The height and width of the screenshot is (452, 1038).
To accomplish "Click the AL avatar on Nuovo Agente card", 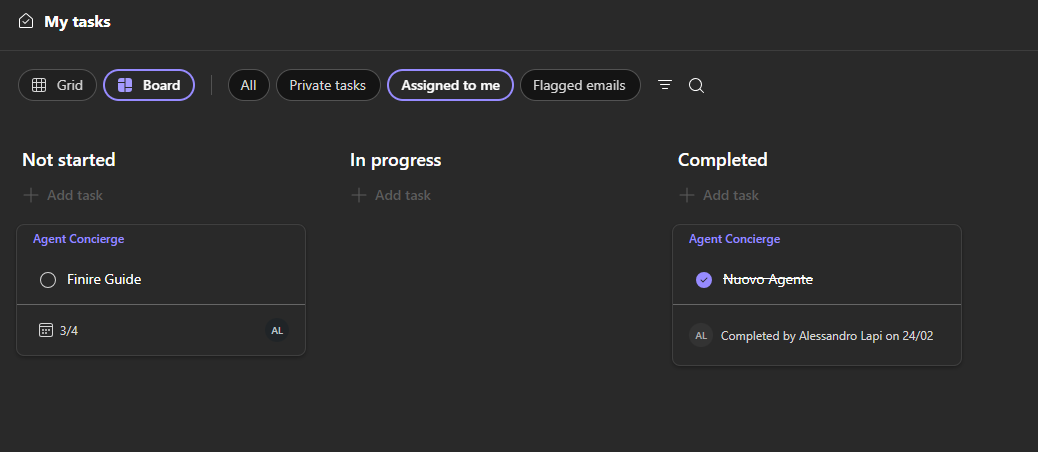I will (701, 336).
